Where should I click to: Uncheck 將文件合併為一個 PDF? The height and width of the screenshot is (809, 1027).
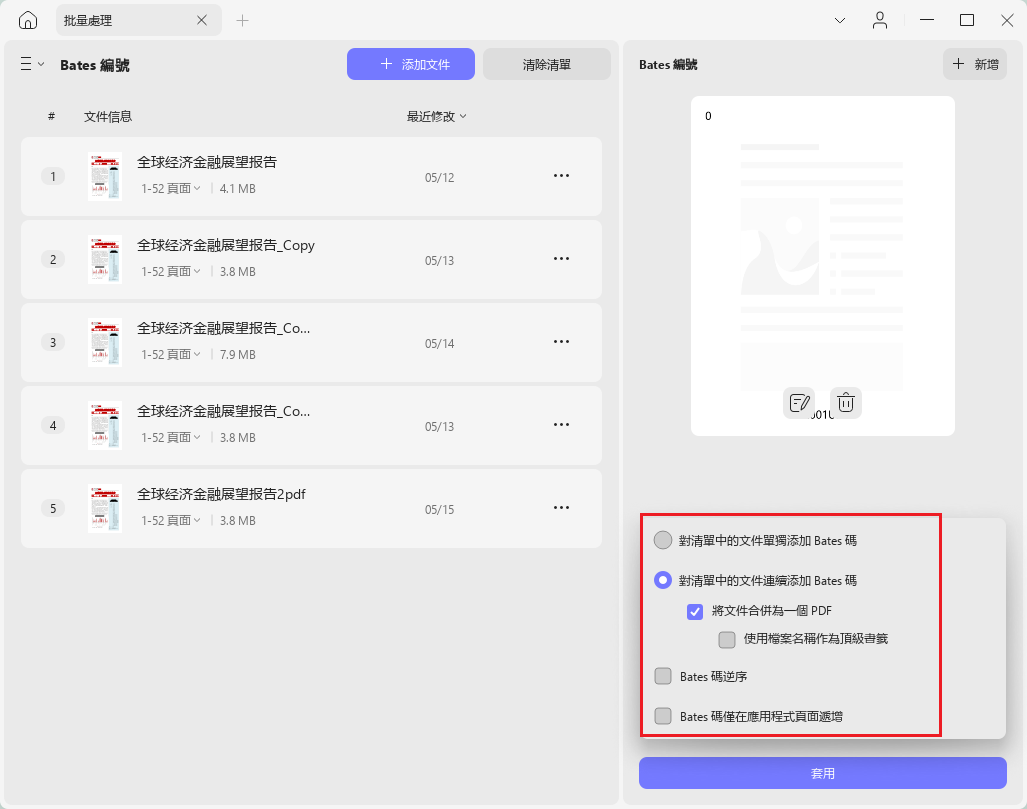point(695,611)
